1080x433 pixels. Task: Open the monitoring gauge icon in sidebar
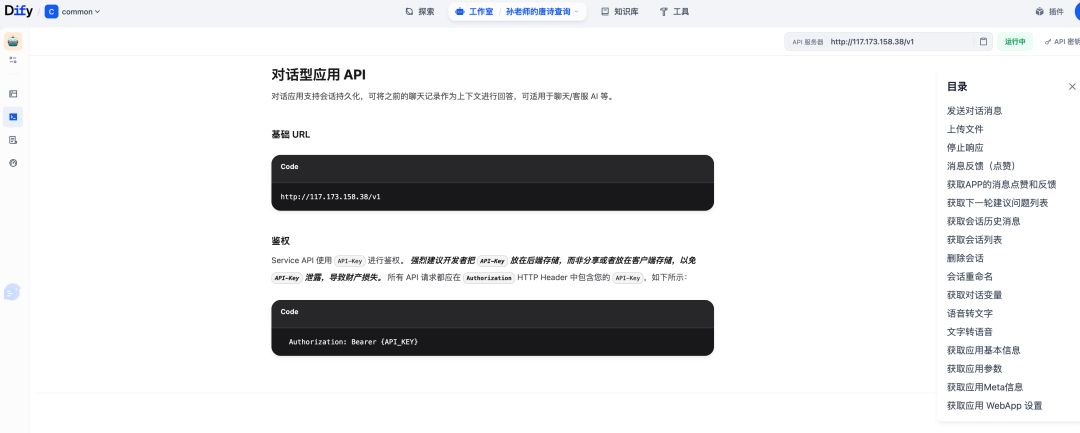13,163
